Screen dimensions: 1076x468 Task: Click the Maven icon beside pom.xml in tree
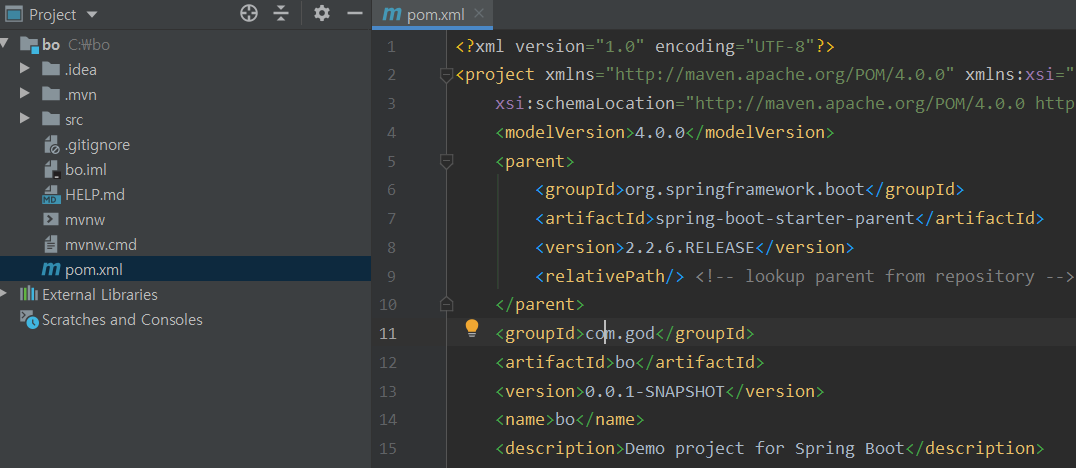(51, 270)
